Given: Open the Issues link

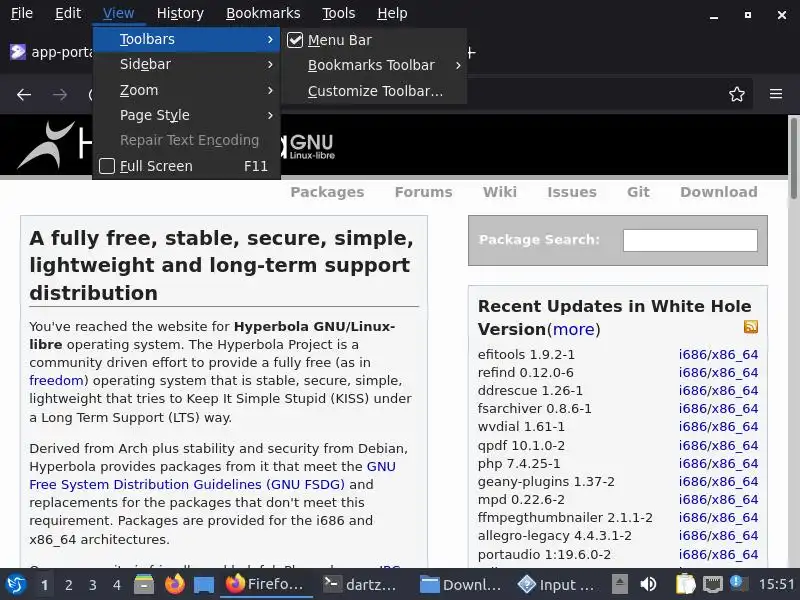Looking at the screenshot, I should [571, 192].
